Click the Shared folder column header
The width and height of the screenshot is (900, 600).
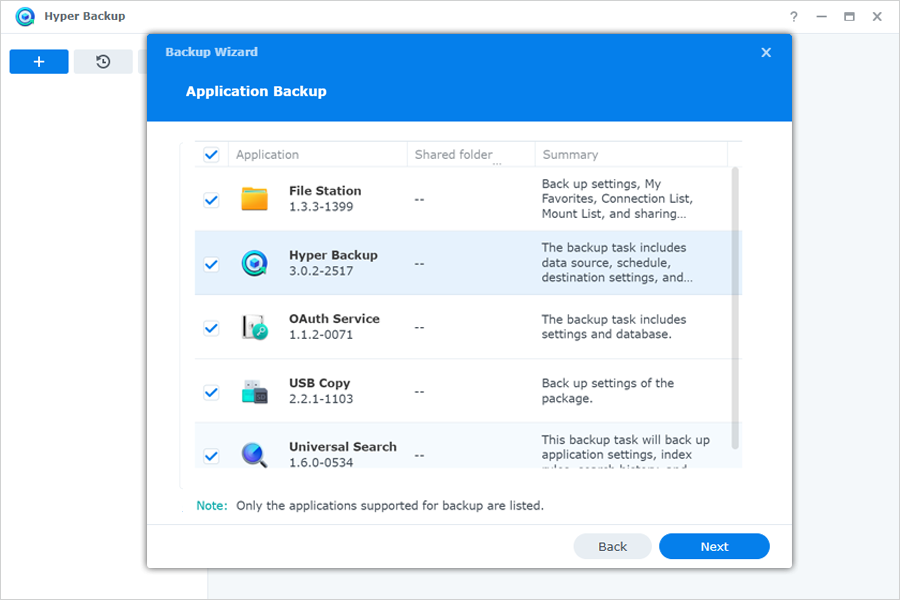tap(471, 154)
